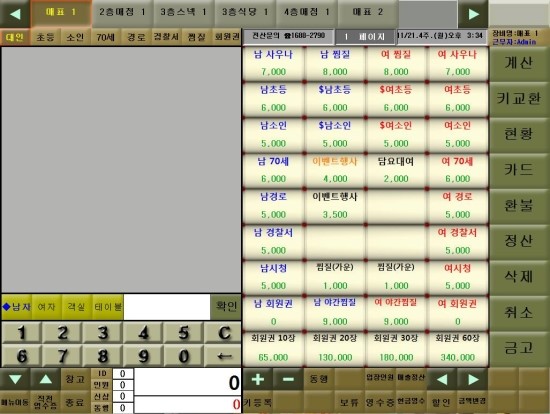Add 여 경찰서 5,000 ticket
550x414 pixels.
[457, 241]
